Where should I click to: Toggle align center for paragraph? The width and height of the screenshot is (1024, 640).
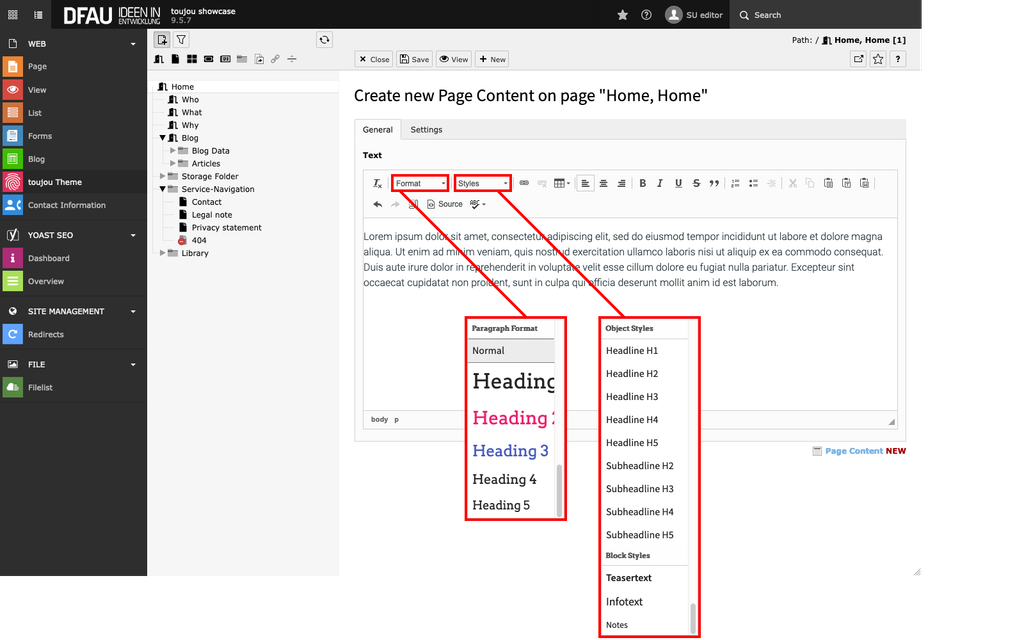[x=603, y=183]
